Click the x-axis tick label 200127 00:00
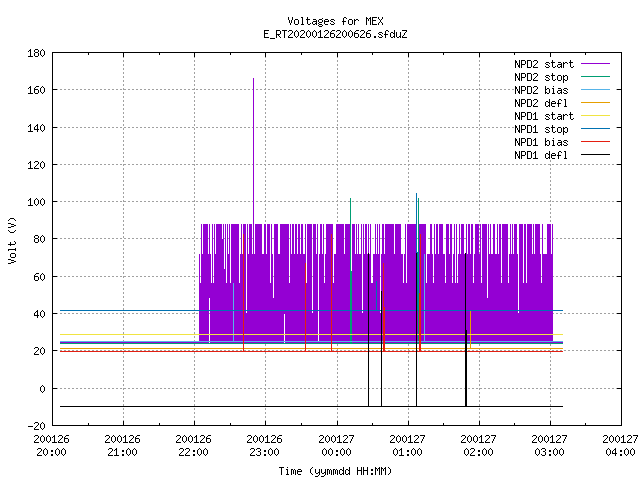The width and height of the screenshot is (640, 480). [x=336, y=446]
